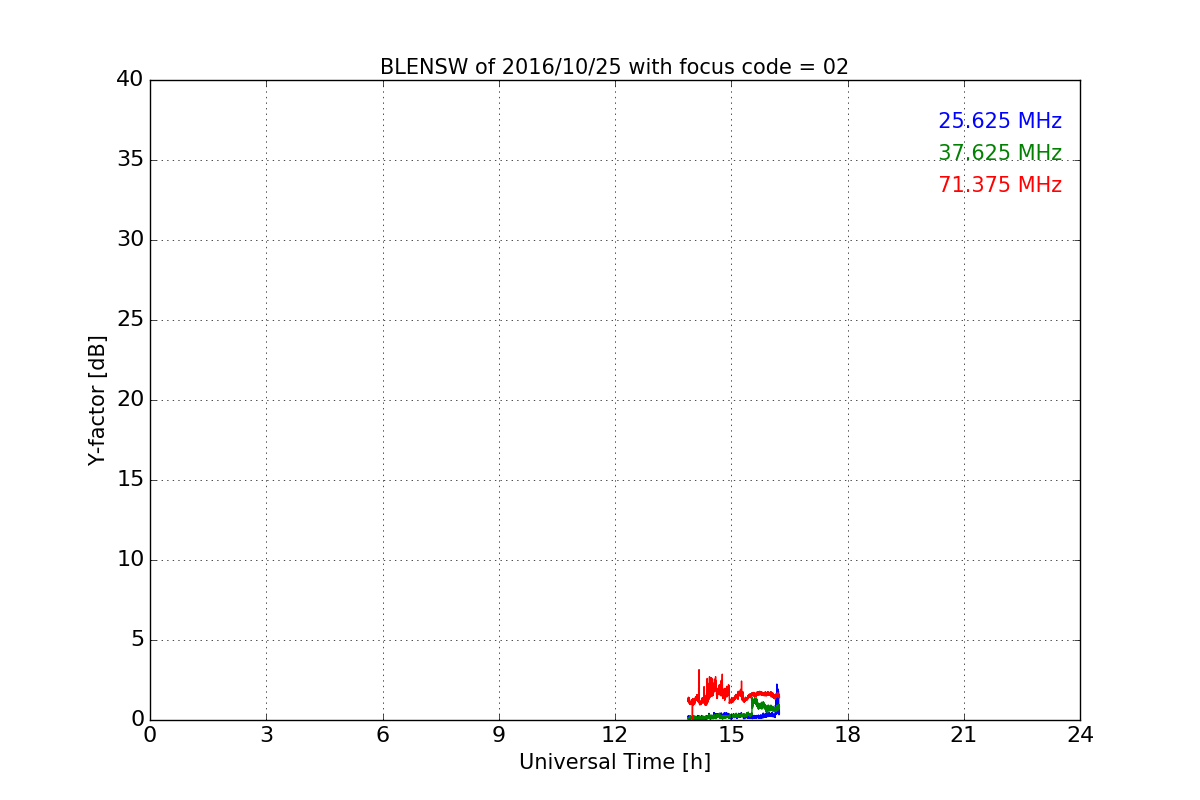
Task: Click x-axis tick label 12
Action: [615, 735]
